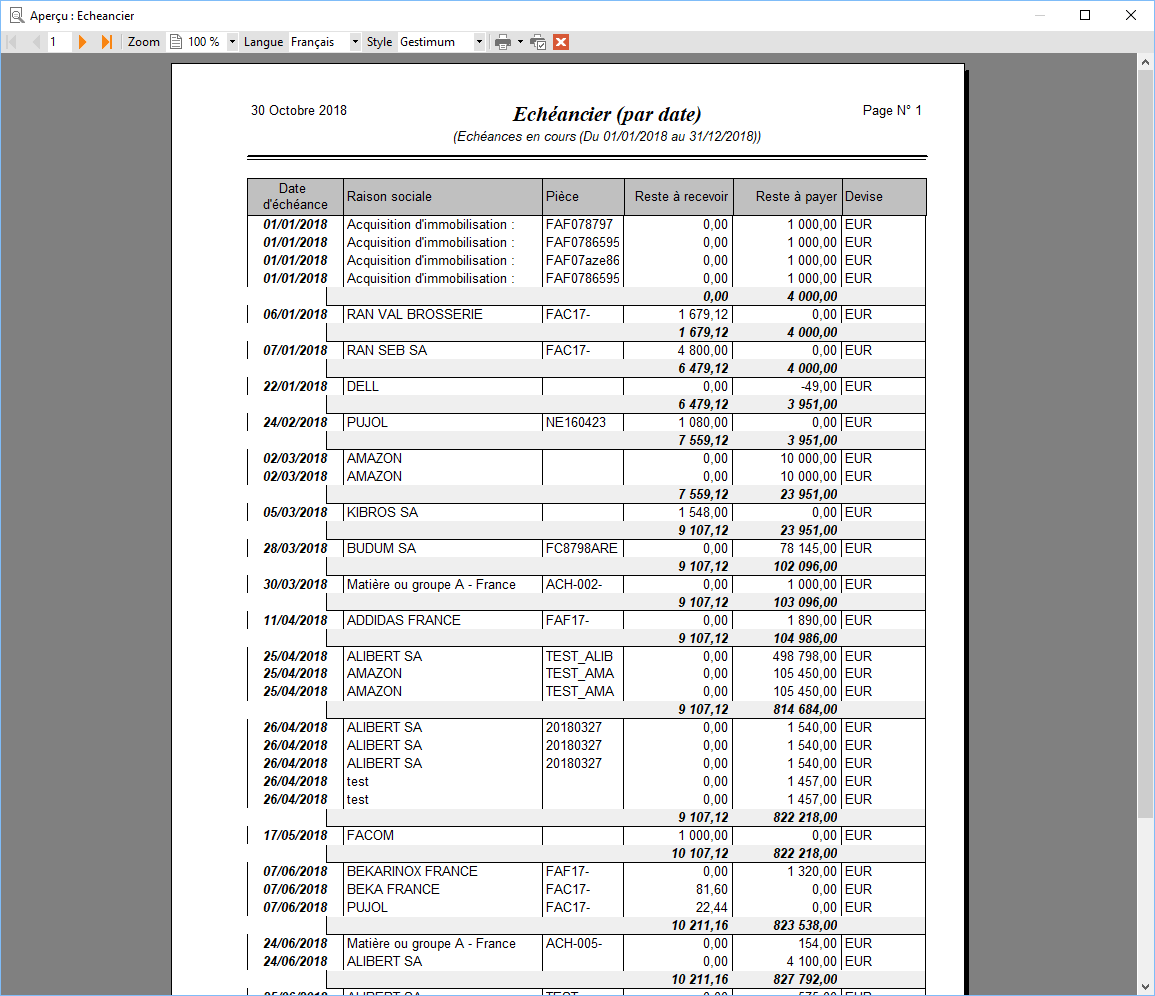
Task: Click the 'DELL' company name
Action: pyautogui.click(x=362, y=387)
